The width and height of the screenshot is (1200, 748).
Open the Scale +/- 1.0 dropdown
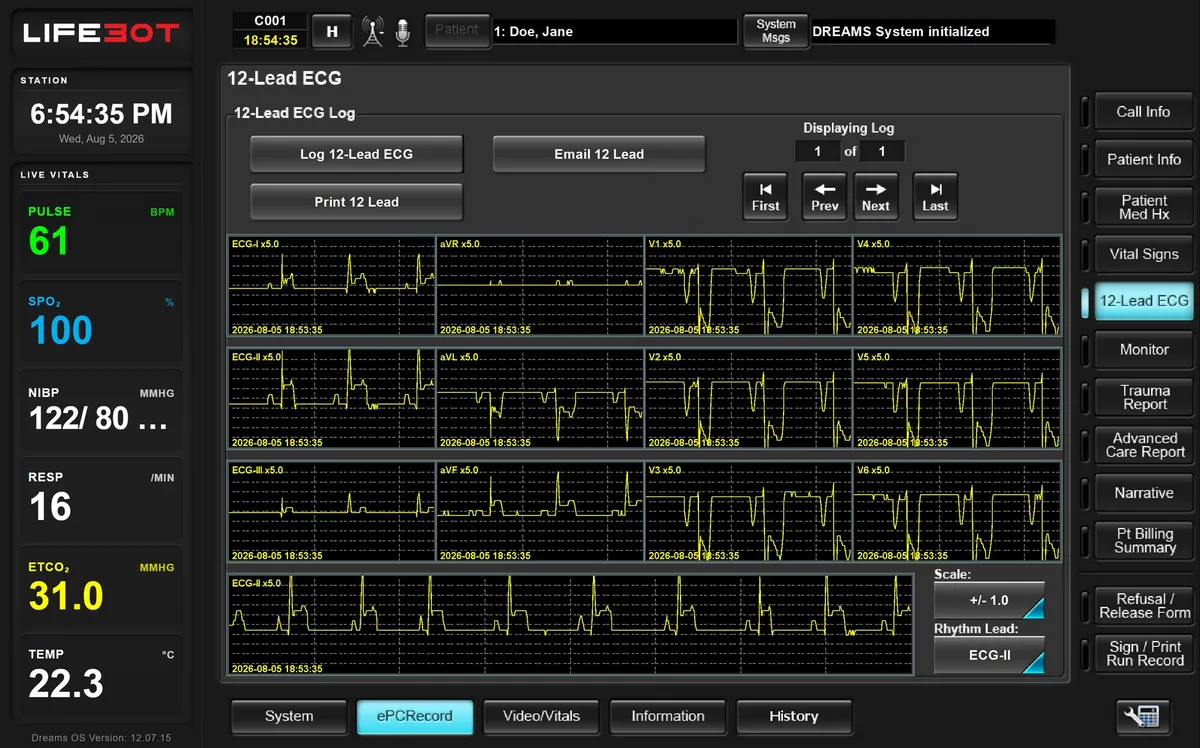pos(989,601)
